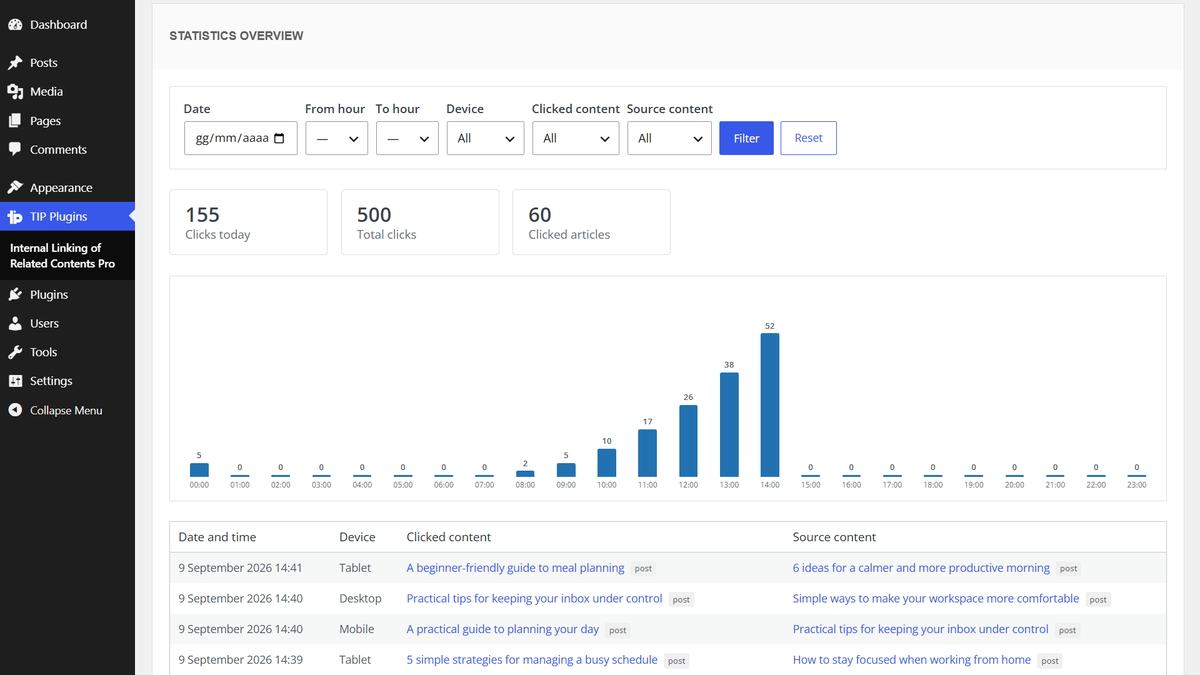
Task: Click the Date input field
Action: [x=241, y=138]
